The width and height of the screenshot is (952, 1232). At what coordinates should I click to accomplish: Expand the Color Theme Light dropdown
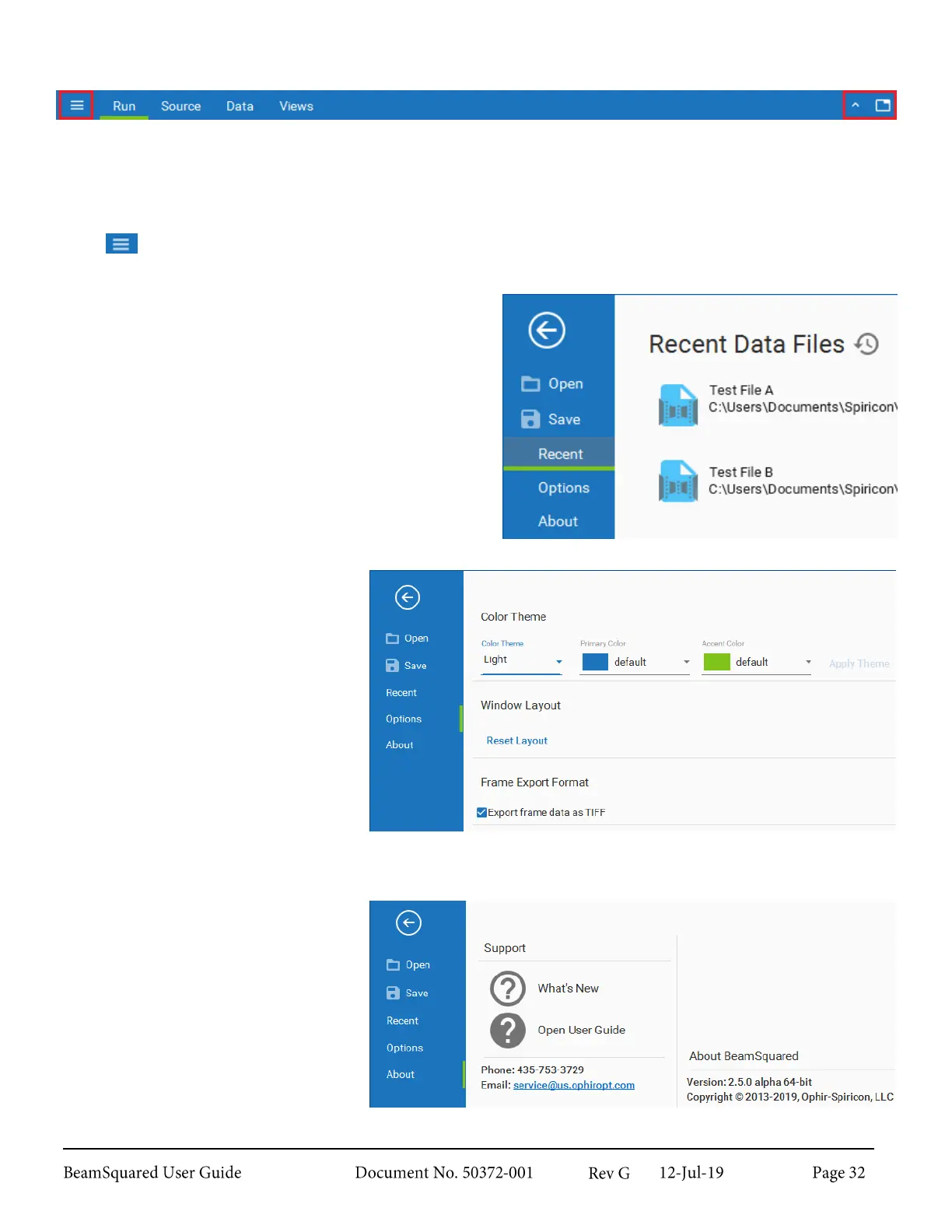pos(522,661)
